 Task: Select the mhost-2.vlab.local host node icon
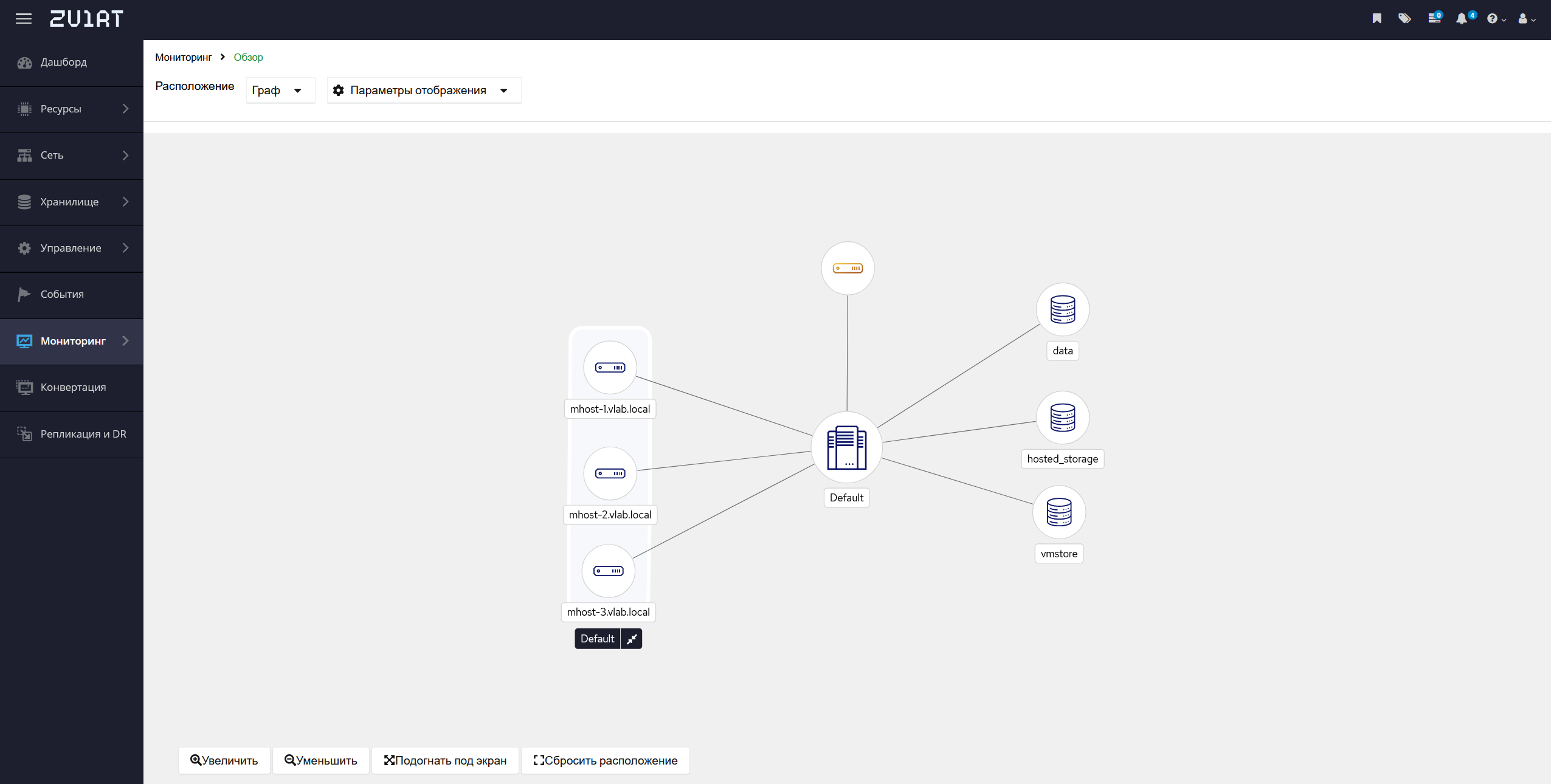pyautogui.click(x=610, y=473)
